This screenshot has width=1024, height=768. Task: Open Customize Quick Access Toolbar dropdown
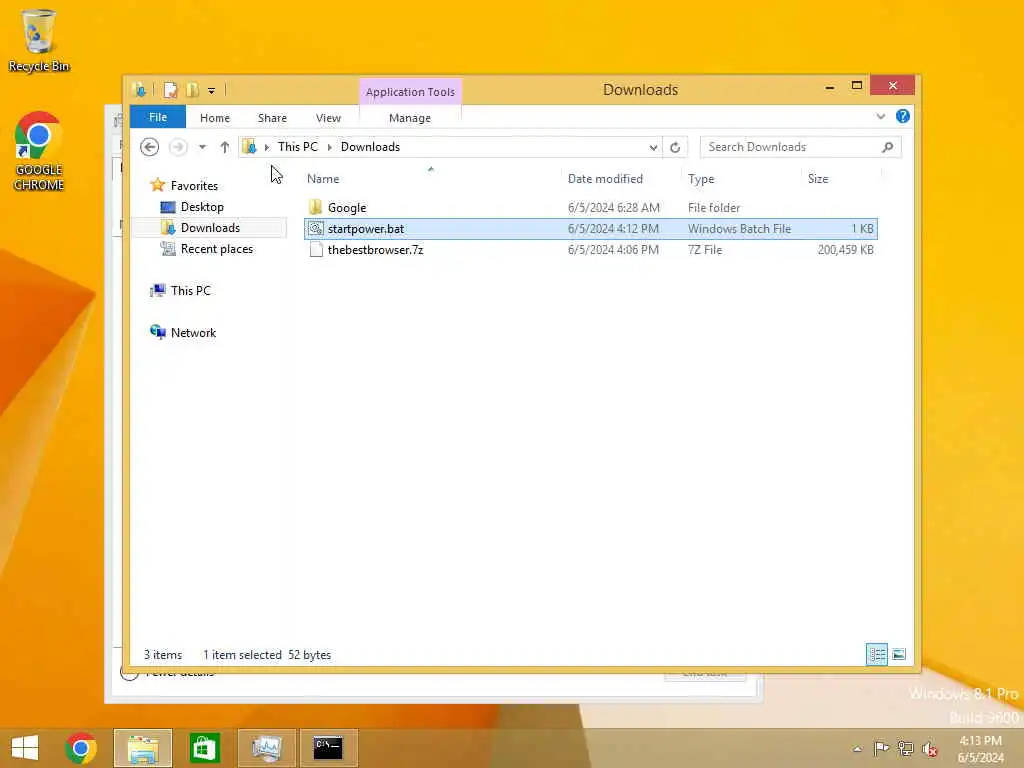(212, 91)
